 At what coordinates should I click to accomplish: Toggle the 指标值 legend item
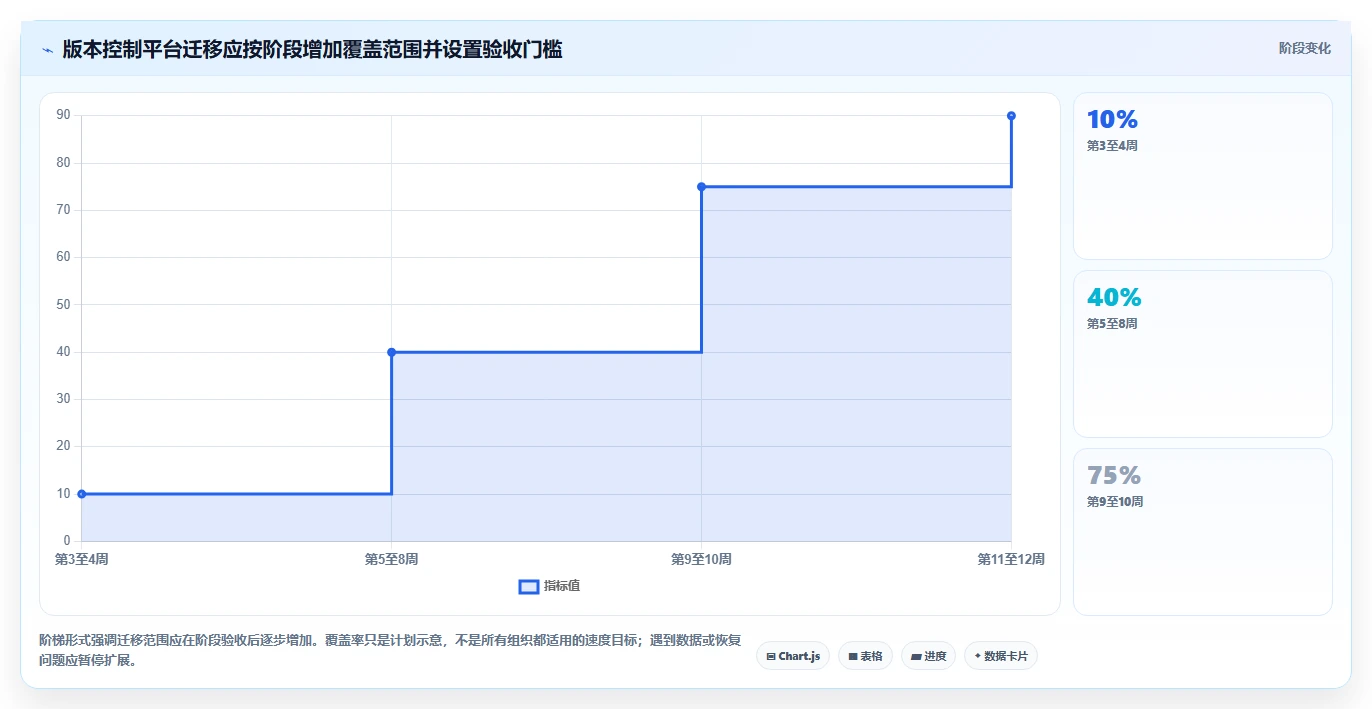click(549, 586)
